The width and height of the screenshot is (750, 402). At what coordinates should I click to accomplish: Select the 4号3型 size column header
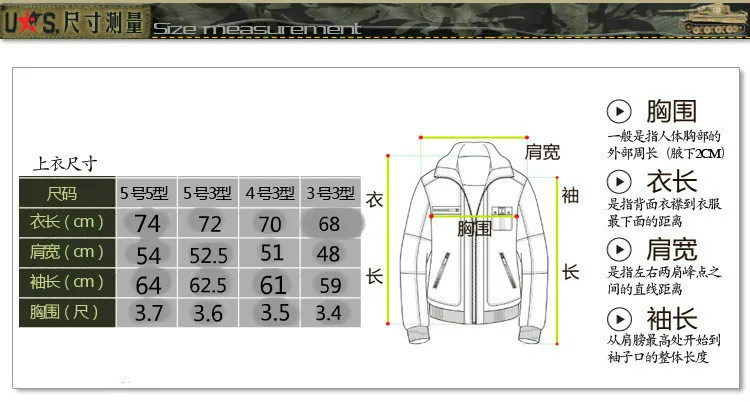[269, 193]
